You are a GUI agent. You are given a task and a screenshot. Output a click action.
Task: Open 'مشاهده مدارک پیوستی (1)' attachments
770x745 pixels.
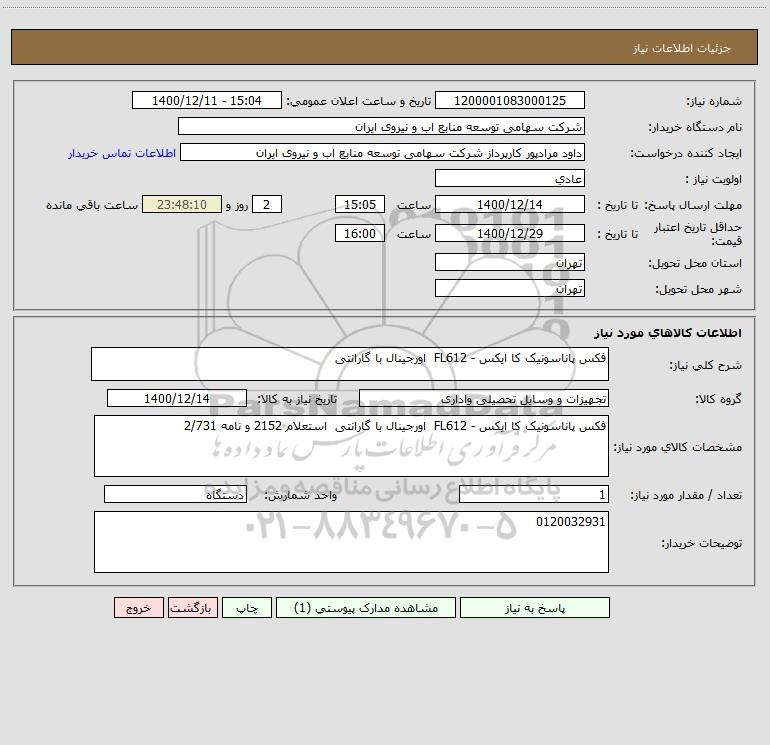366,607
